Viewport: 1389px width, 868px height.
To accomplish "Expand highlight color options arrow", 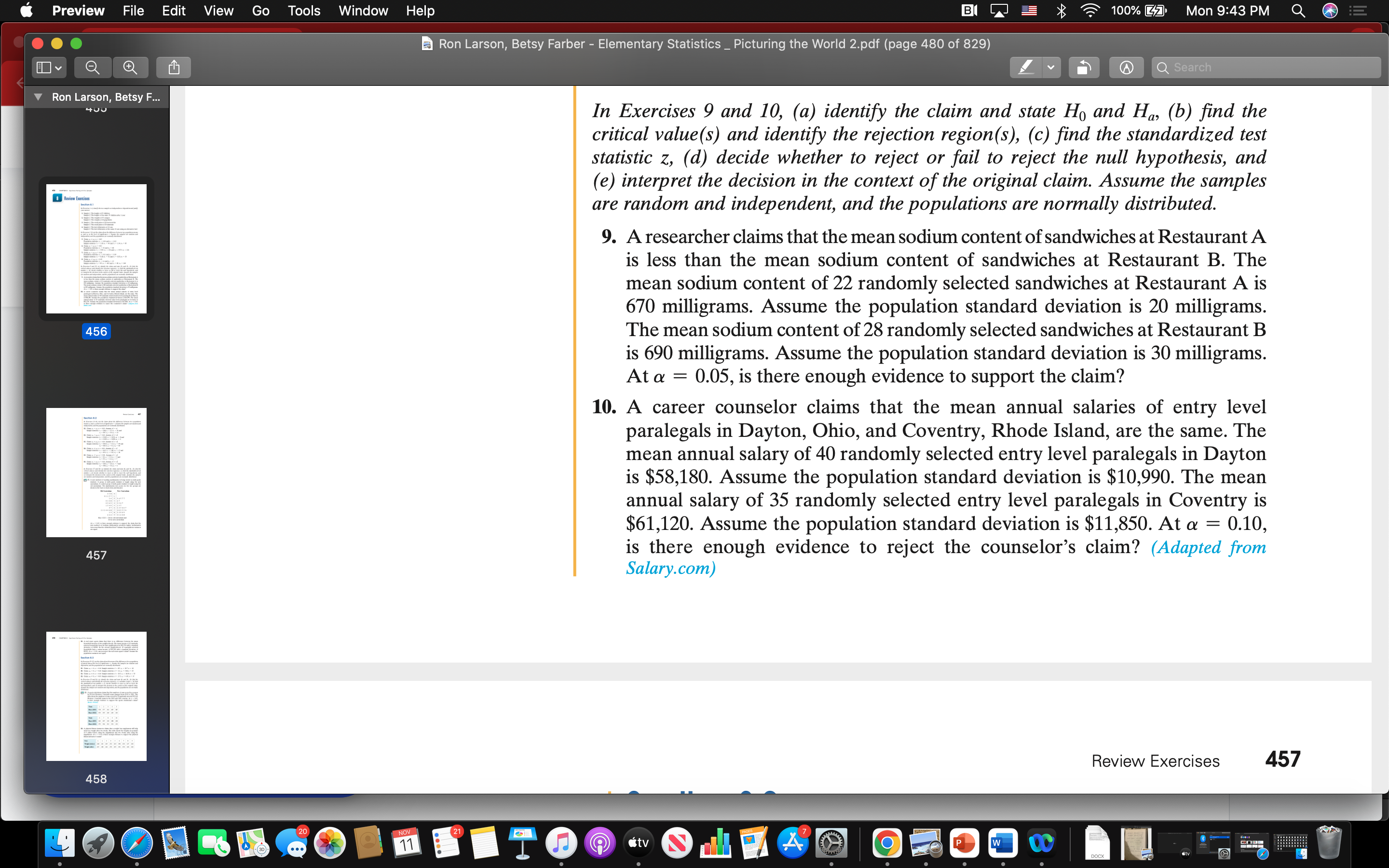I will pyautogui.click(x=1051, y=68).
